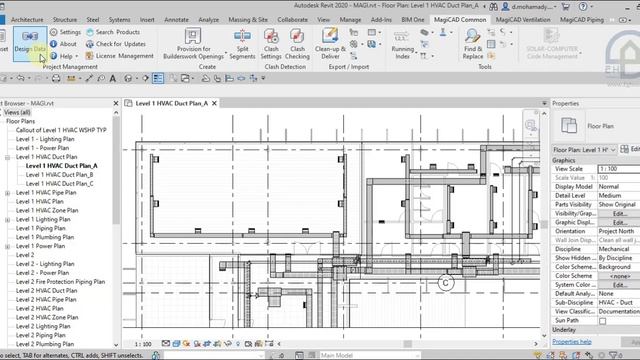The height and width of the screenshot is (360, 640).
Task: Click the navigation wheel icon in the drawing view
Action: (x=530, y=124)
